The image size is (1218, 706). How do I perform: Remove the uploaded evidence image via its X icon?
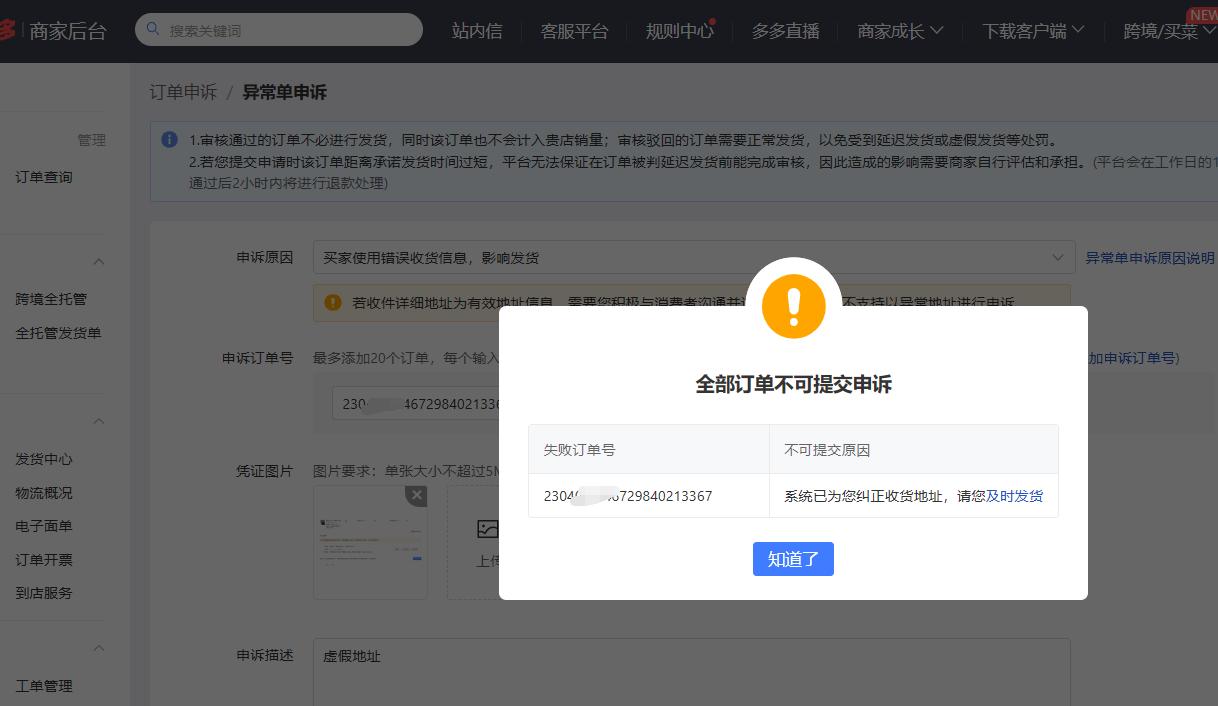(416, 494)
